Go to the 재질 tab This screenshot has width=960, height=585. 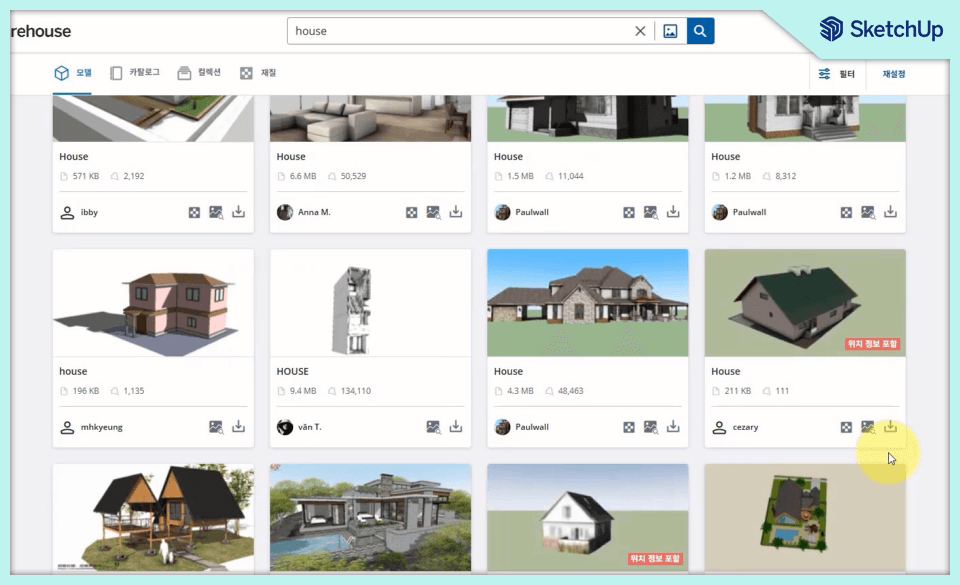tap(258, 73)
